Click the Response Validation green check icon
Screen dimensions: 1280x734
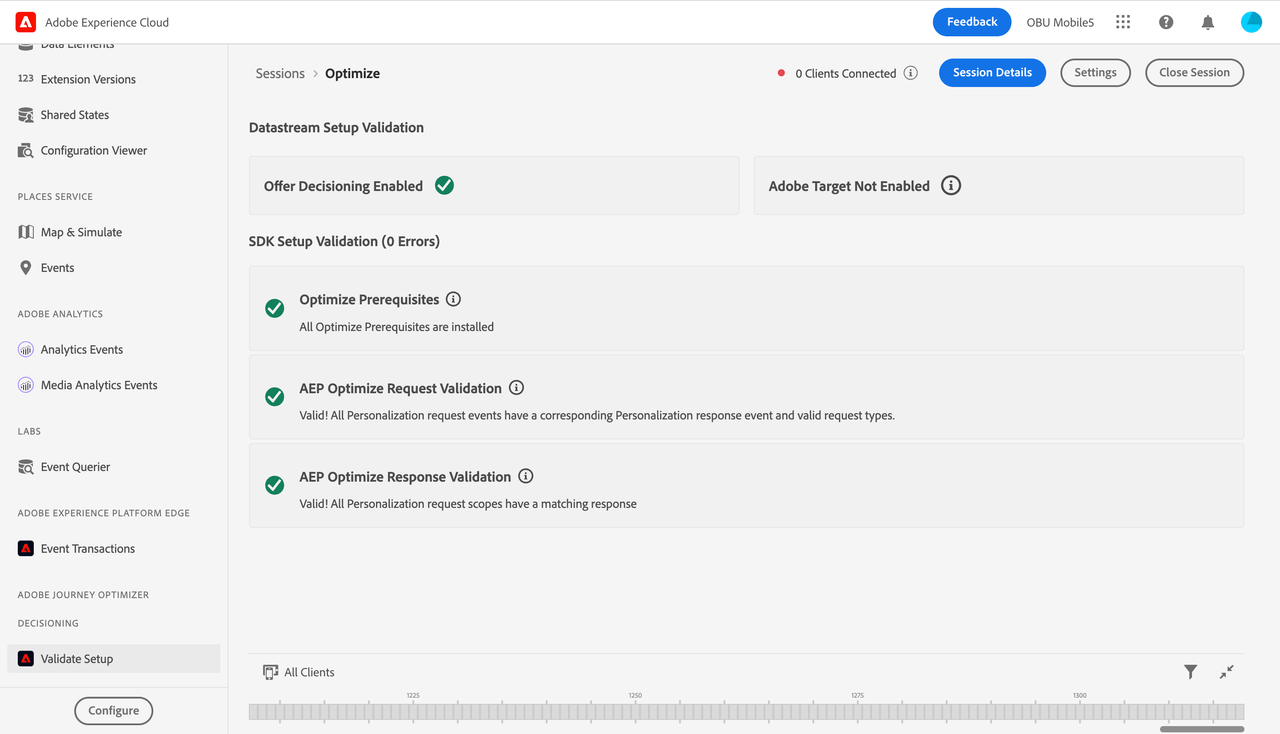(274, 485)
